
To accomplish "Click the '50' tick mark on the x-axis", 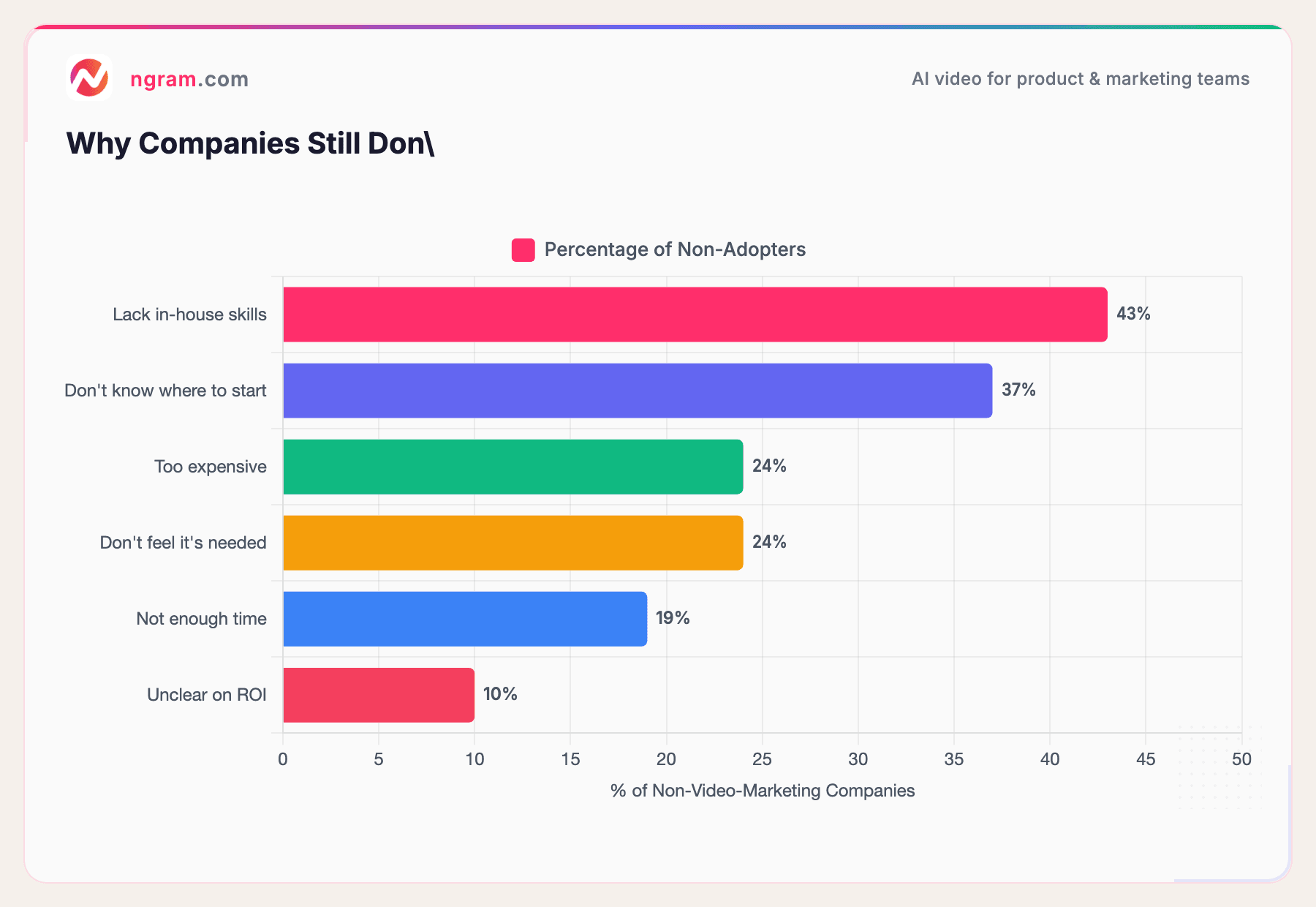I will click(1242, 760).
